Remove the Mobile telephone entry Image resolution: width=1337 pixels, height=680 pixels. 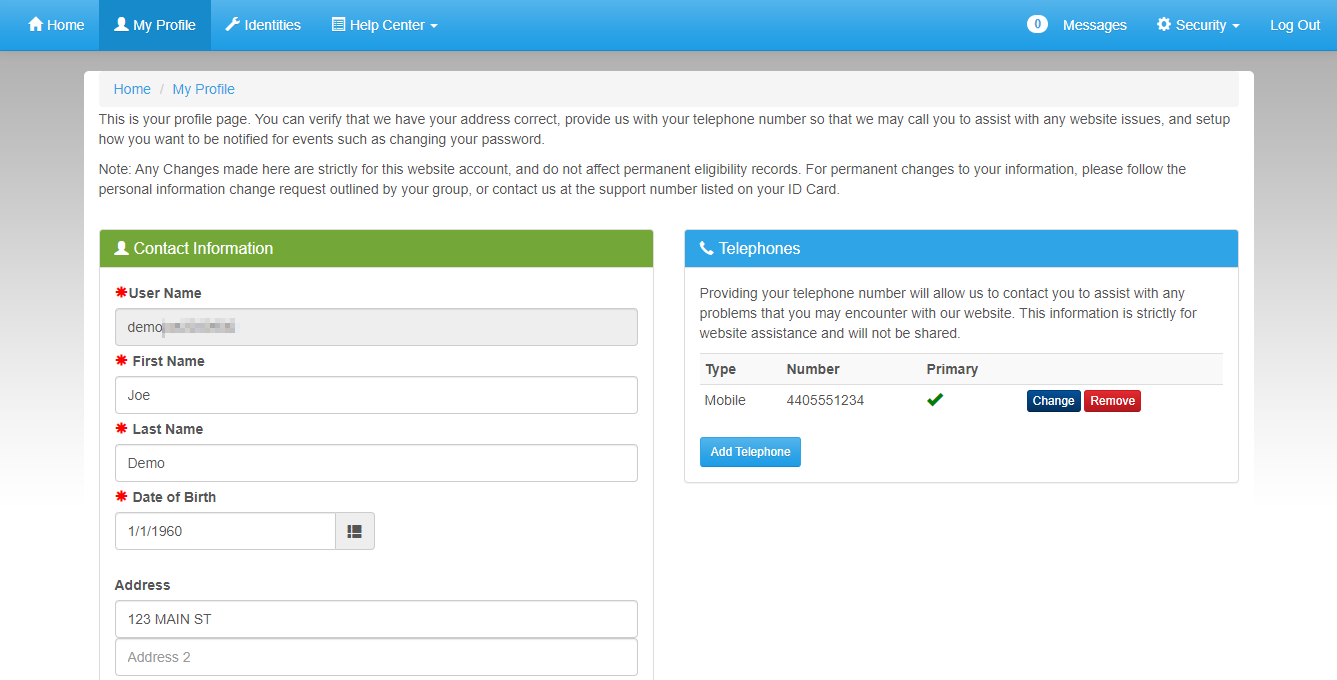point(1112,401)
